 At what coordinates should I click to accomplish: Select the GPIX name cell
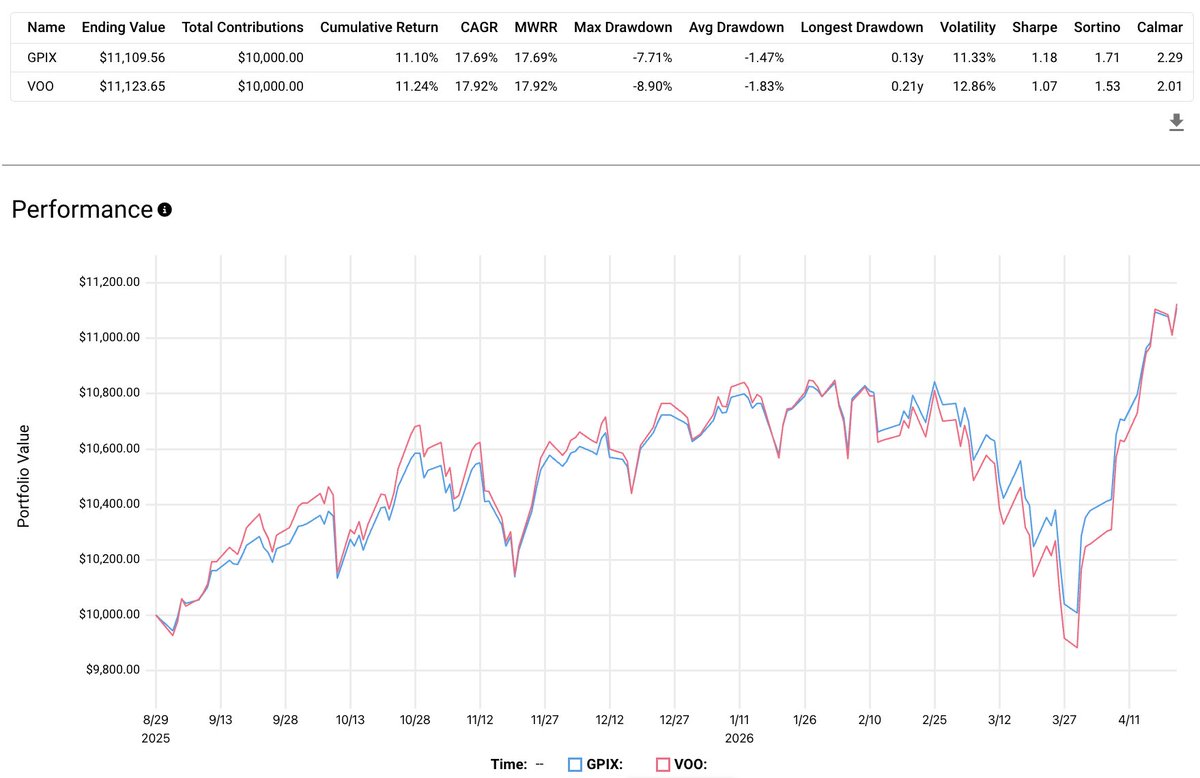(43, 57)
